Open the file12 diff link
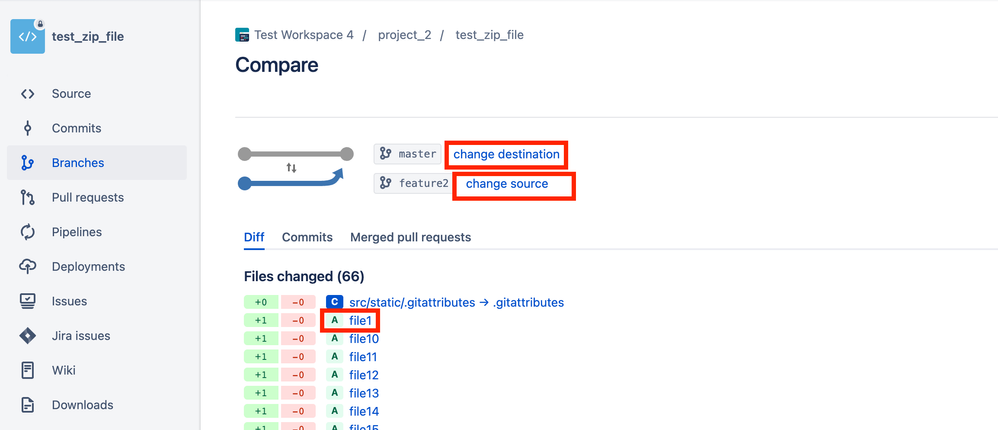Image resolution: width=998 pixels, height=430 pixels. (364, 375)
